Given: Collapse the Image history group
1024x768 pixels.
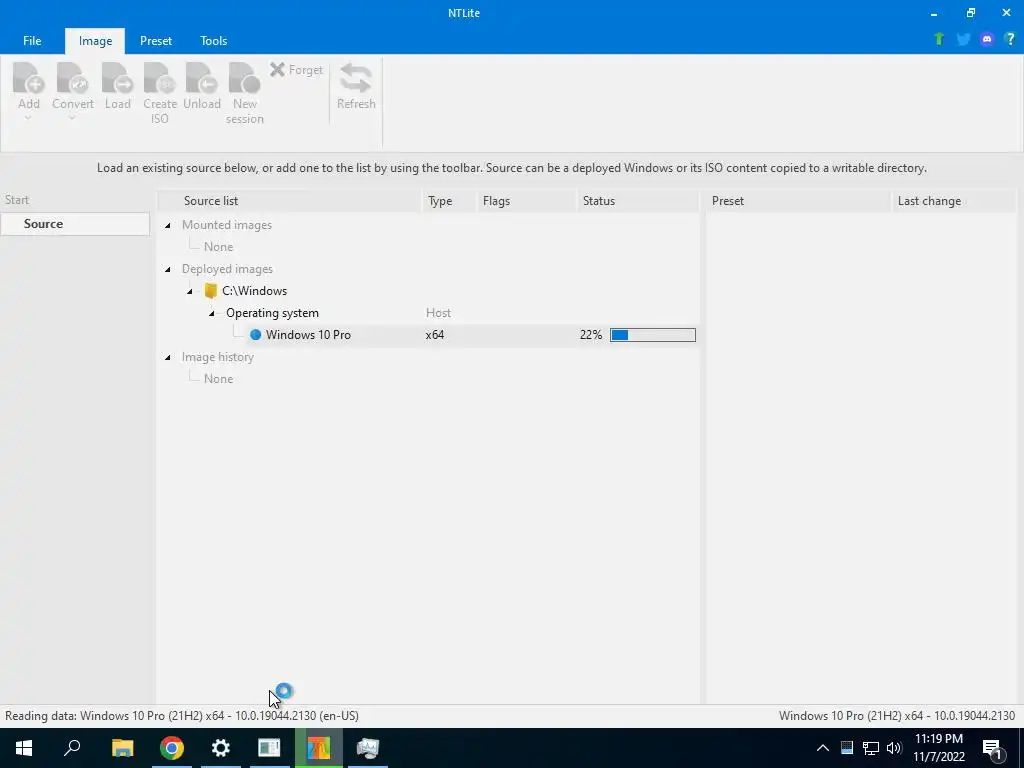Looking at the screenshot, I should (x=168, y=357).
